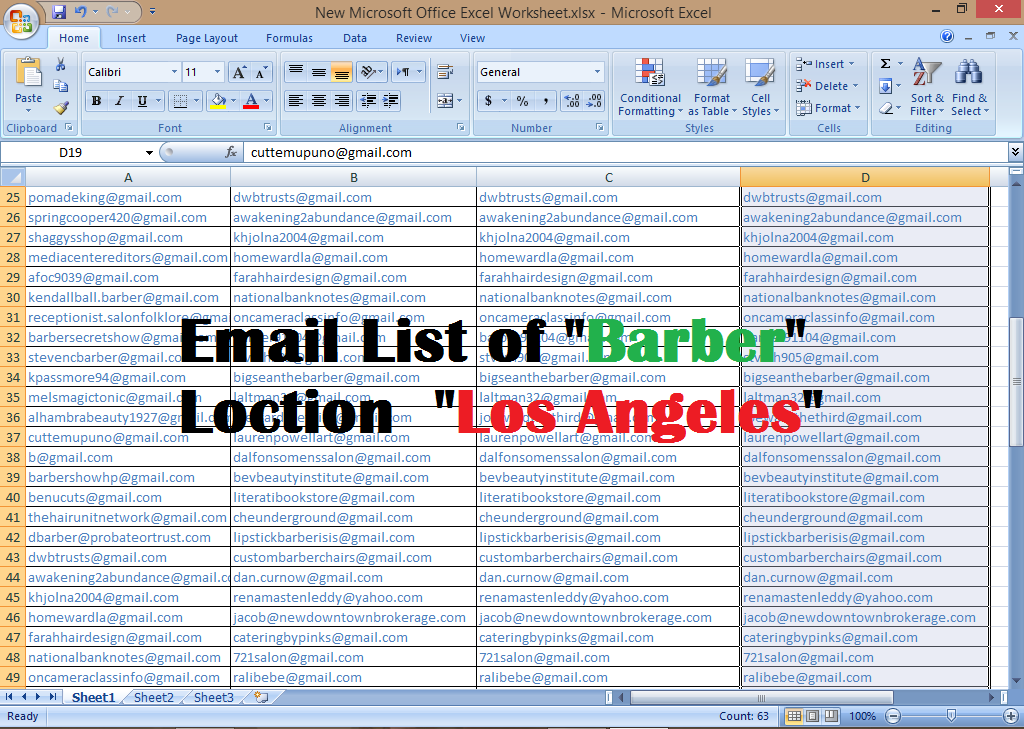The width and height of the screenshot is (1024, 729).
Task: Switch to the Formulas ribbon tab
Action: 289,38
